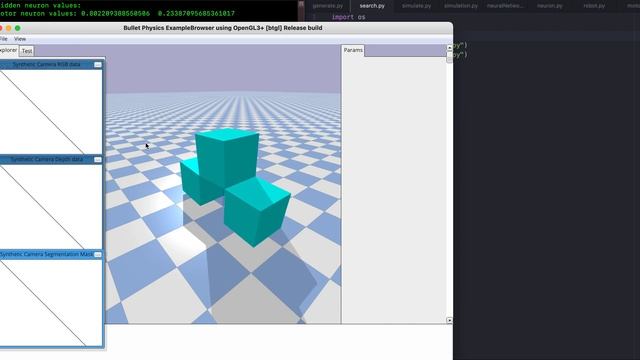The width and height of the screenshot is (640, 360).
Task: Minimize the Bullet Physics window
Action: pos(9,28)
